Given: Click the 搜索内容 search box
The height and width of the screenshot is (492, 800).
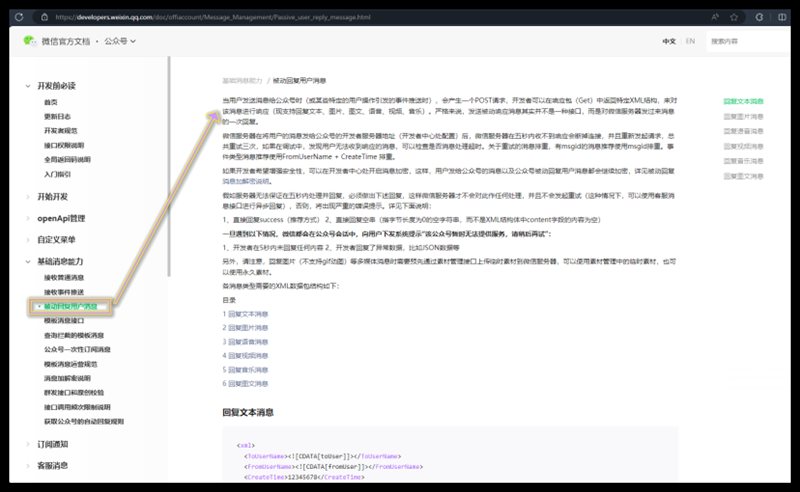Looking at the screenshot, I should click(747, 41).
